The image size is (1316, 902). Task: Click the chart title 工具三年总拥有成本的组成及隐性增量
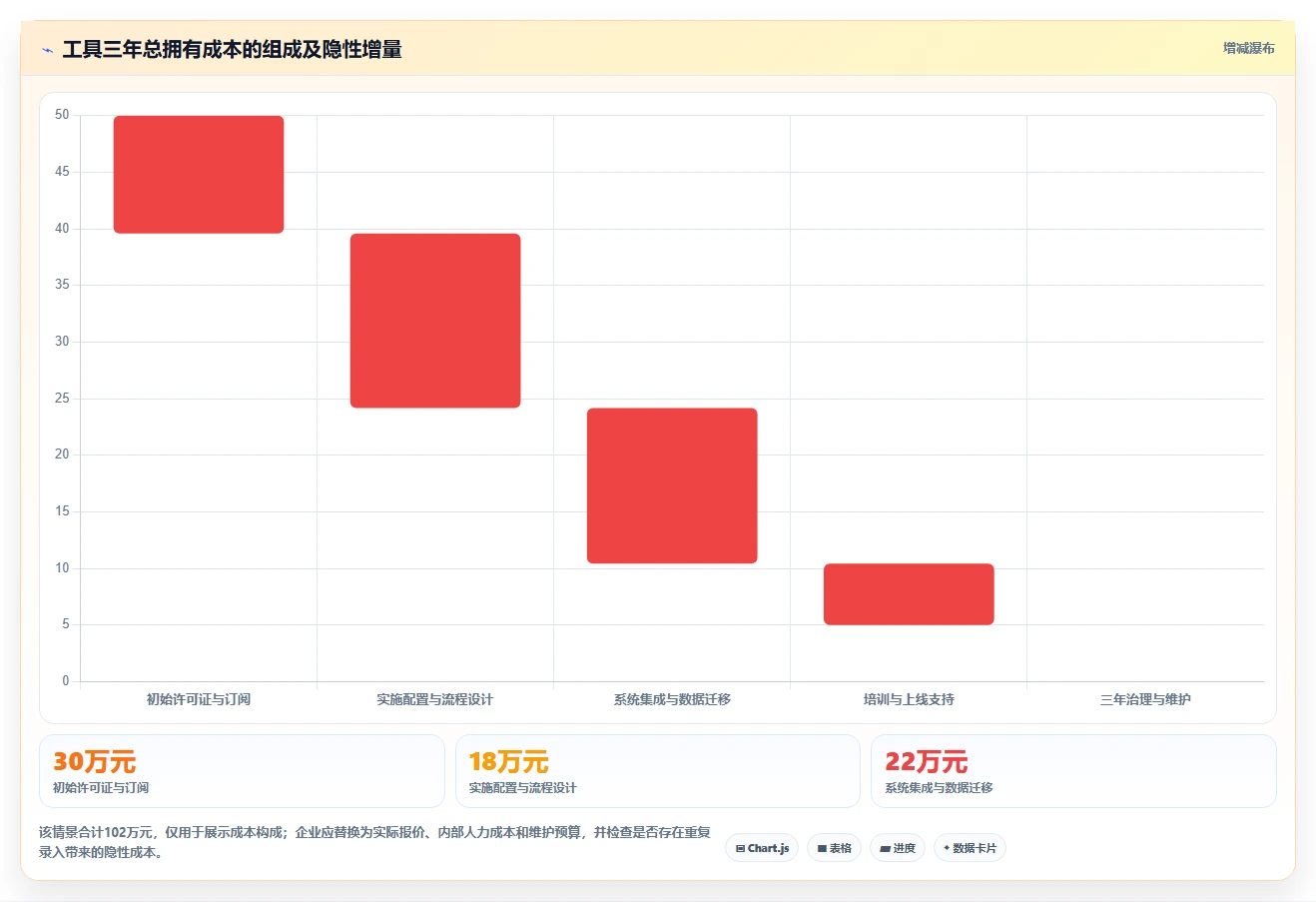click(232, 49)
